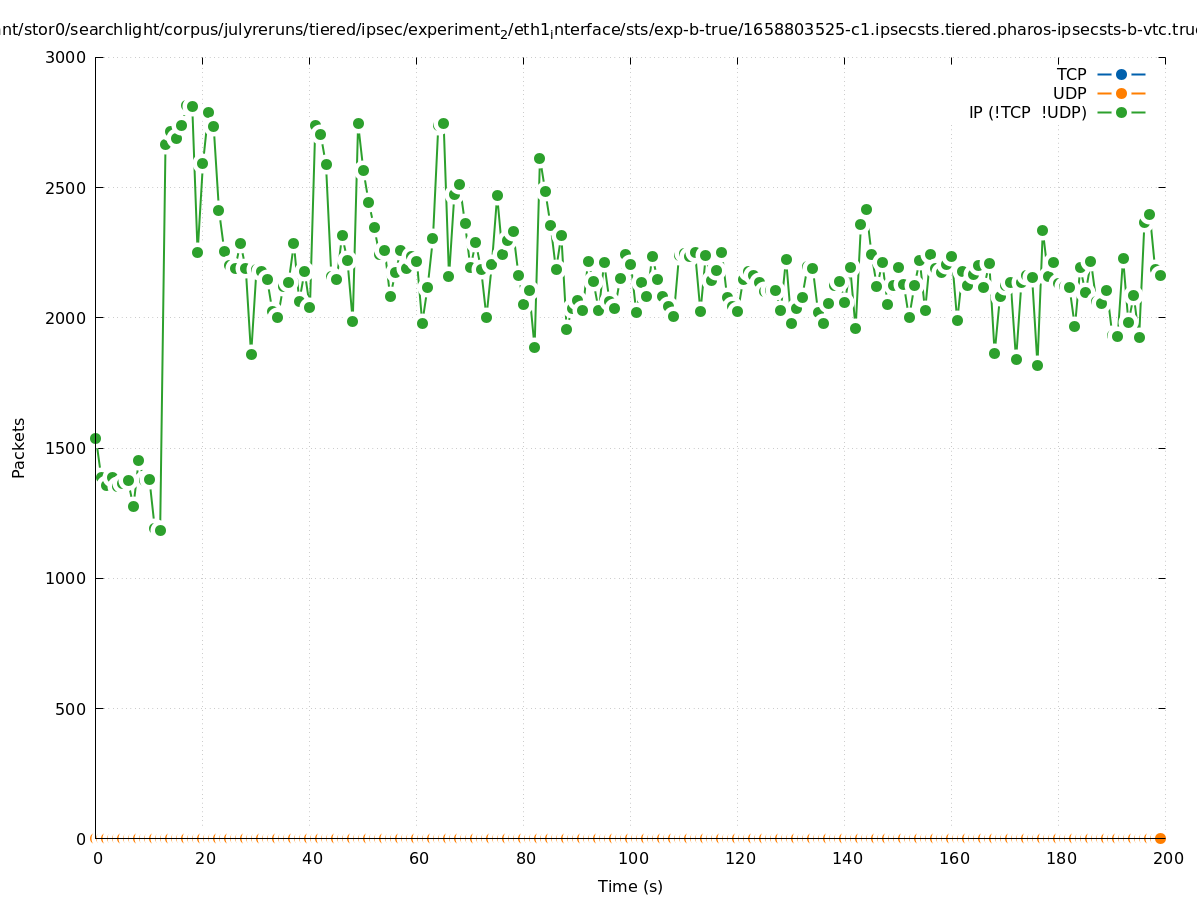Click the green IP legend marker
The image size is (1197, 900).
tap(1121, 112)
